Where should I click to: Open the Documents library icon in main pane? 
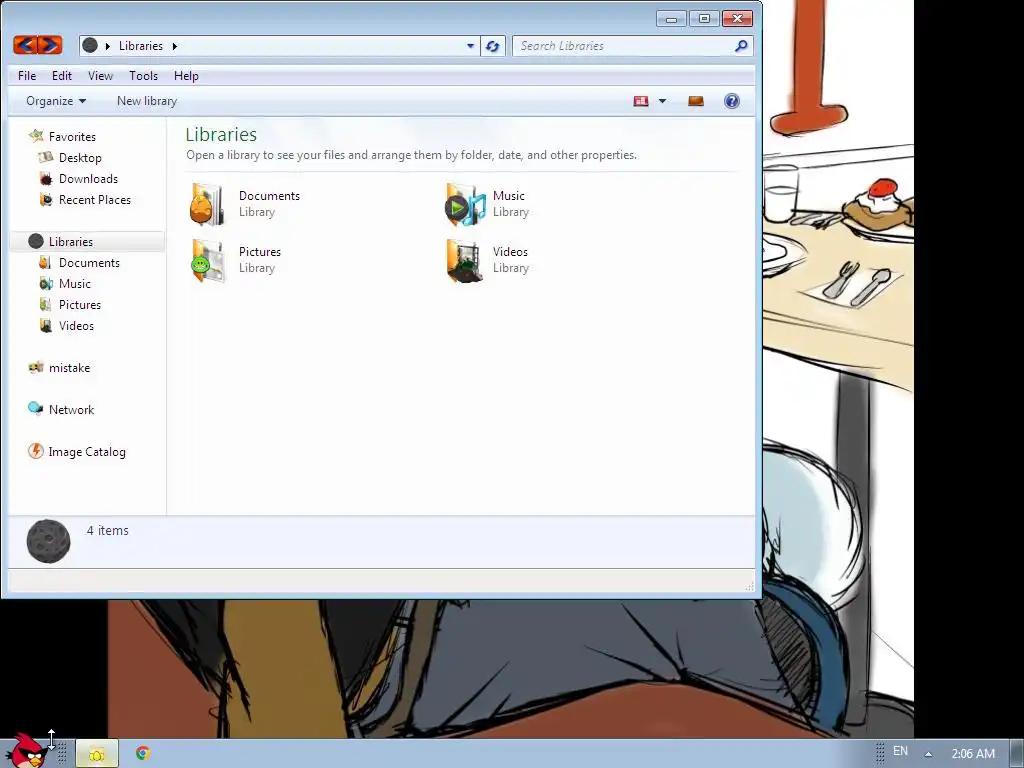click(x=207, y=204)
